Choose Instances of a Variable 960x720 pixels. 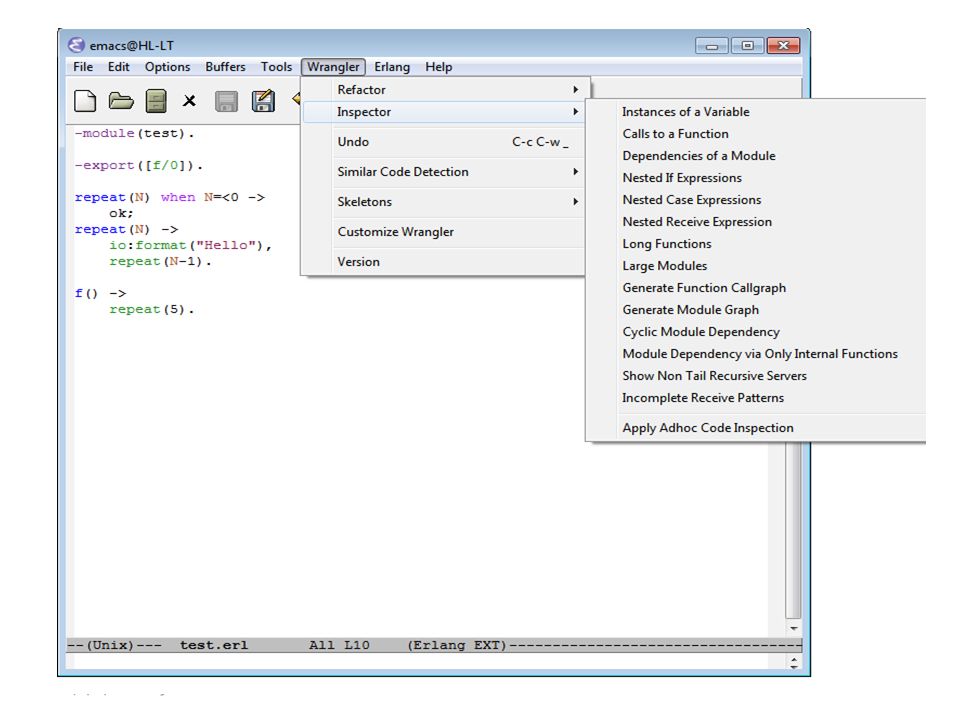pos(756,111)
